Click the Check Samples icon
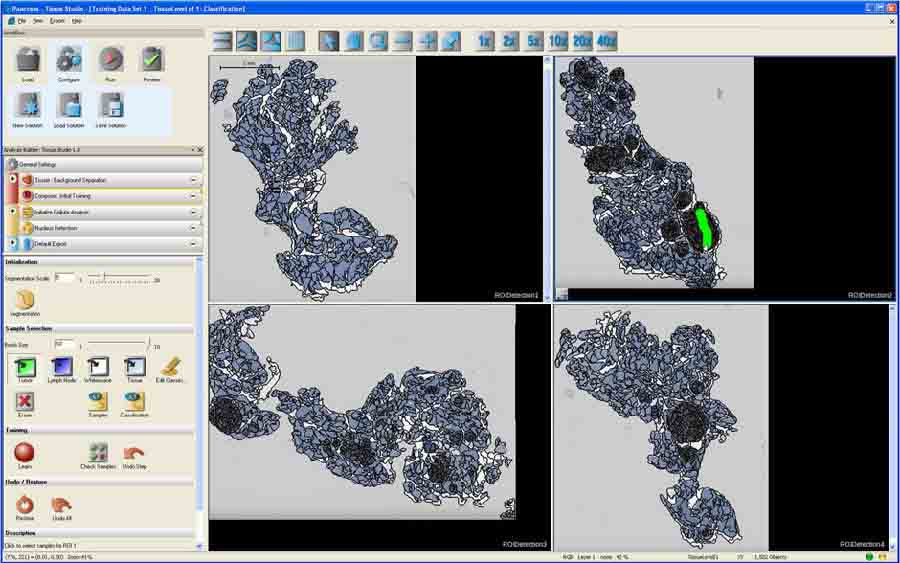The height and width of the screenshot is (563, 900). tap(98, 452)
